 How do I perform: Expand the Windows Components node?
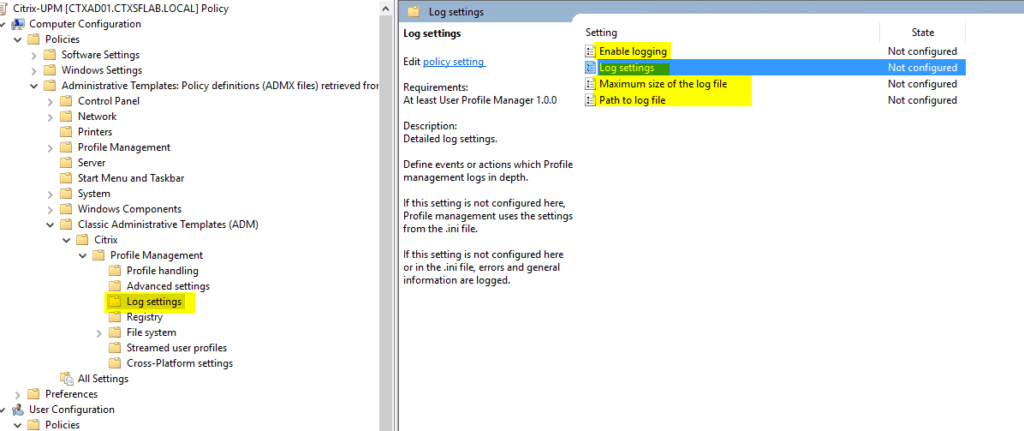pos(50,209)
